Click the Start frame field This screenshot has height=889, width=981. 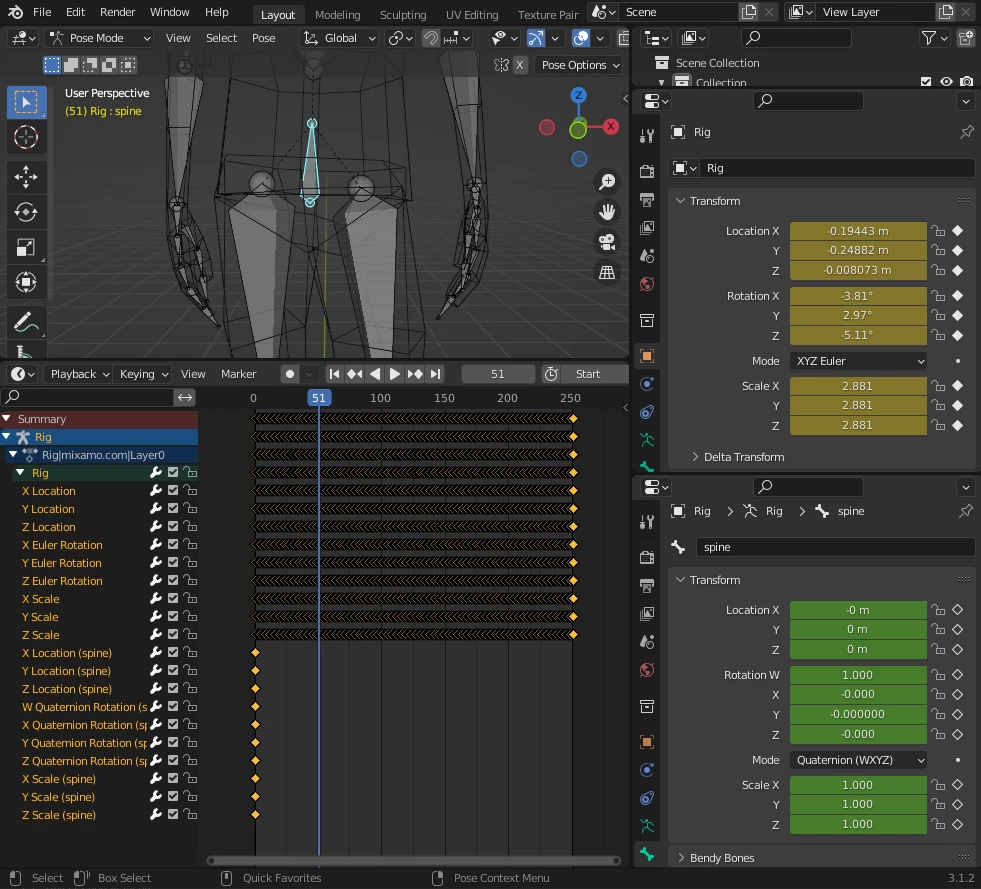594,374
